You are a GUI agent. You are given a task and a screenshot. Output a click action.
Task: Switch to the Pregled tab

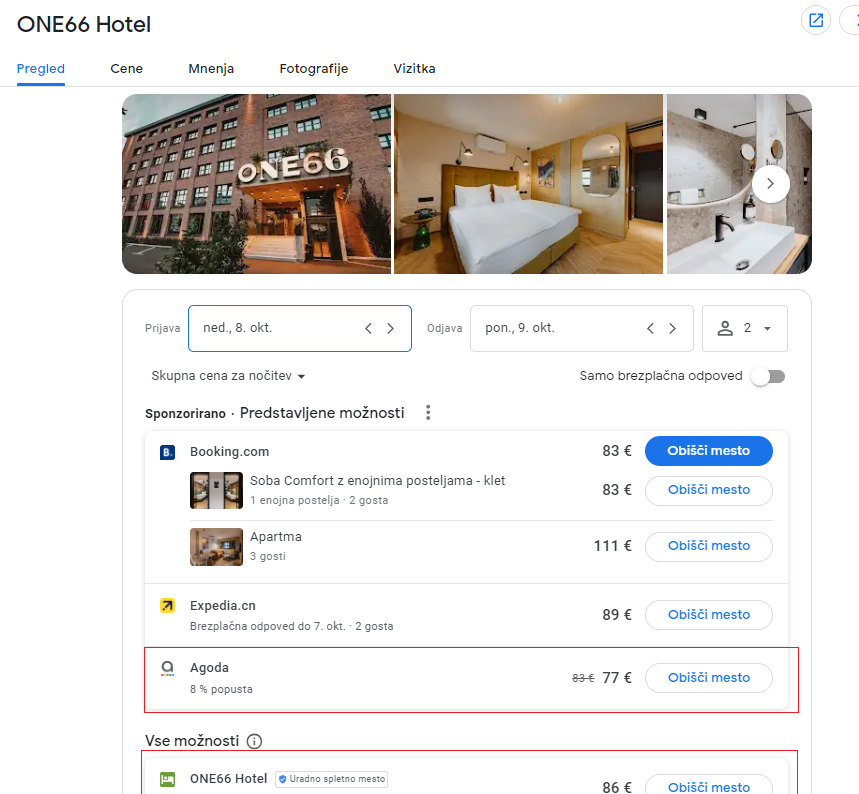[41, 68]
